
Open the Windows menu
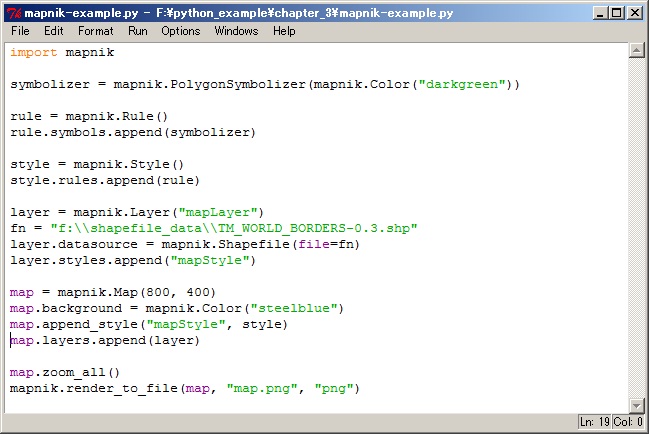point(236,31)
